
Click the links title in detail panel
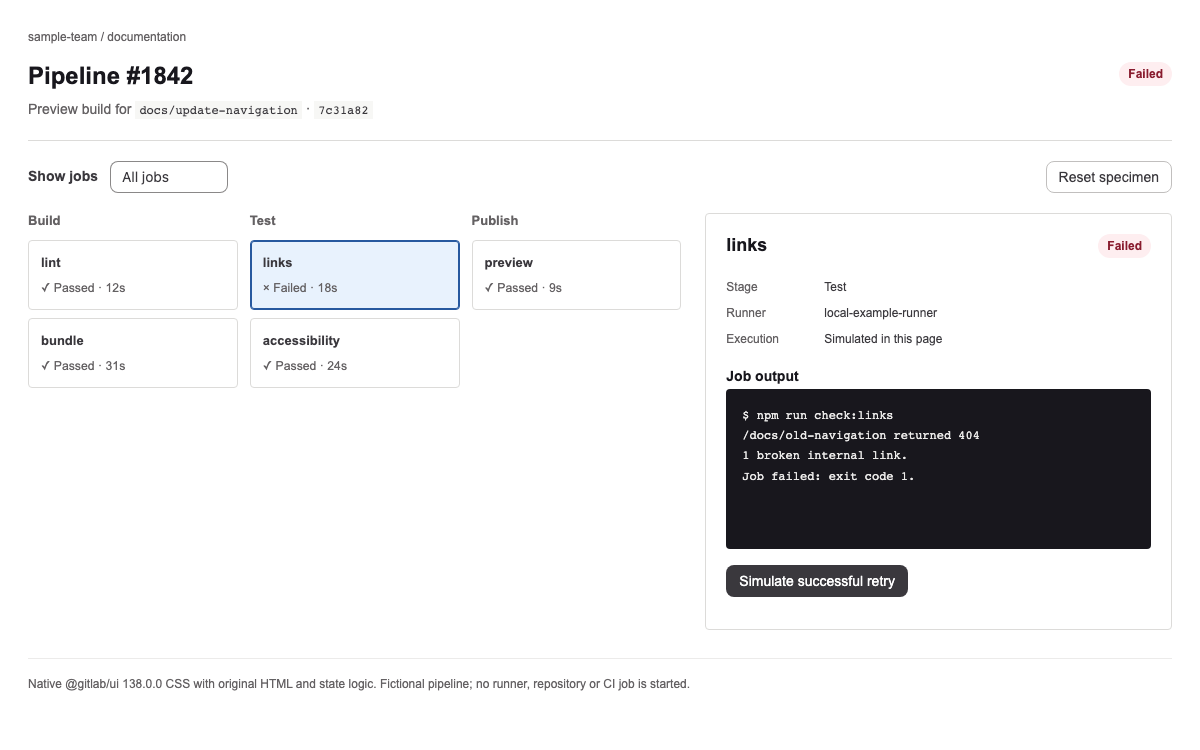tap(747, 245)
